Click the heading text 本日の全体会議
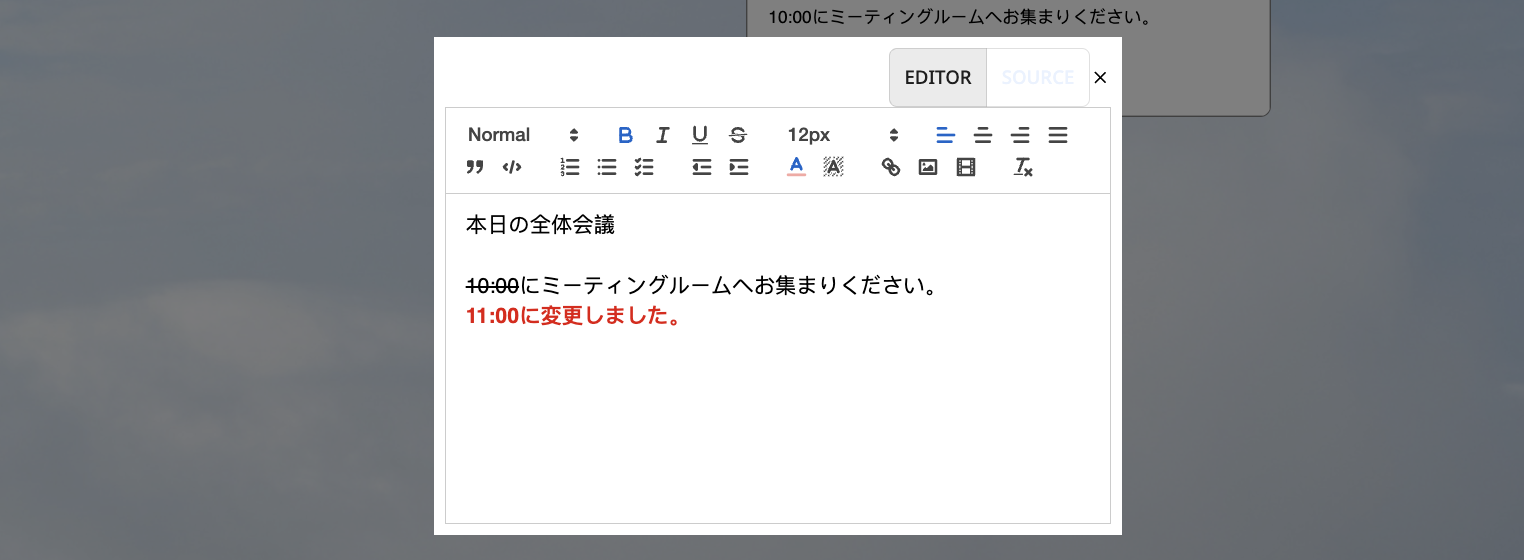The image size is (1524, 560). pos(540,225)
